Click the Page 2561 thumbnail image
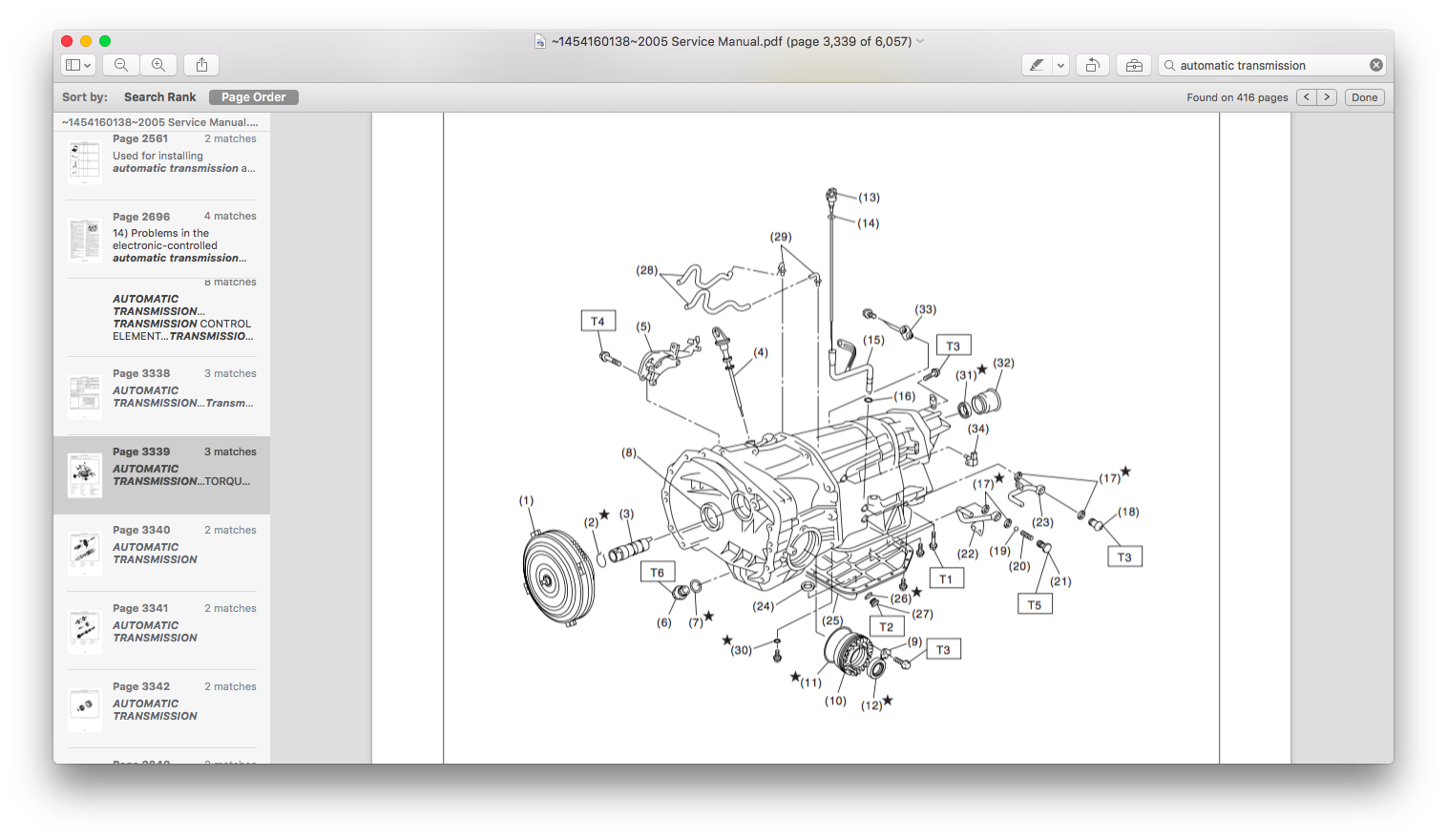The width and height of the screenshot is (1447, 840). [x=85, y=161]
